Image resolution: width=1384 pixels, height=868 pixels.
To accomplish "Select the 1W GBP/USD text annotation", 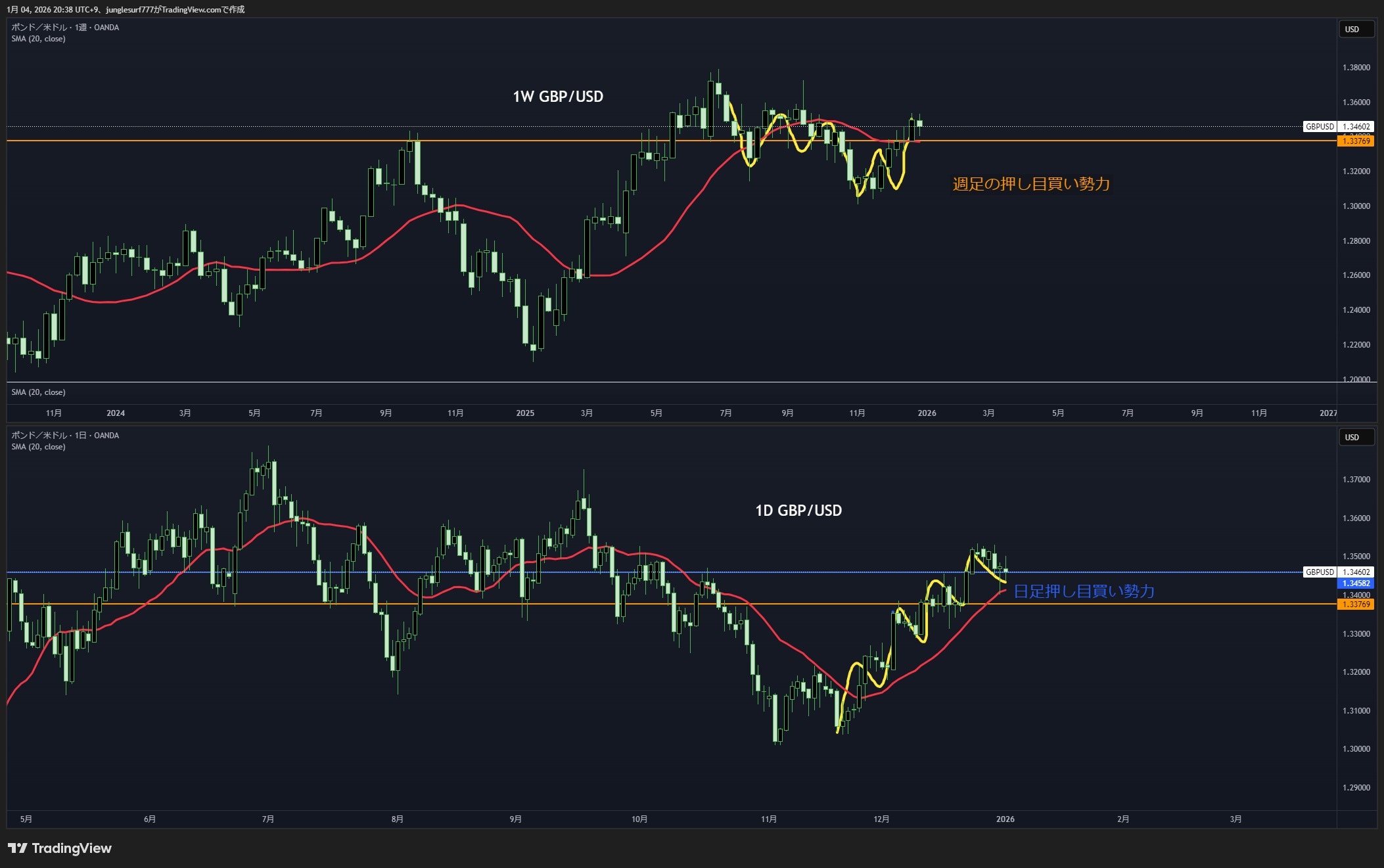I will pyautogui.click(x=558, y=97).
